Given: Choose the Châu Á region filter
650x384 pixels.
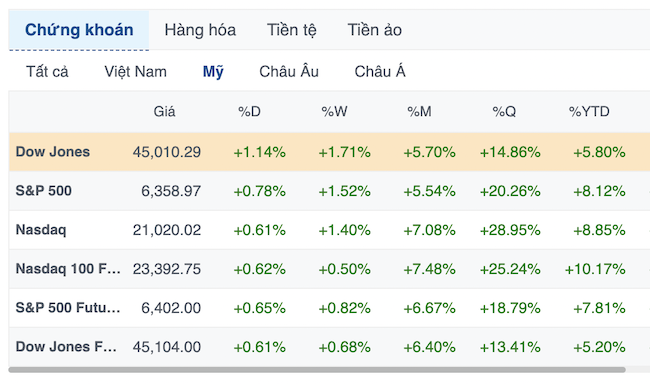Looking at the screenshot, I should coord(380,71).
